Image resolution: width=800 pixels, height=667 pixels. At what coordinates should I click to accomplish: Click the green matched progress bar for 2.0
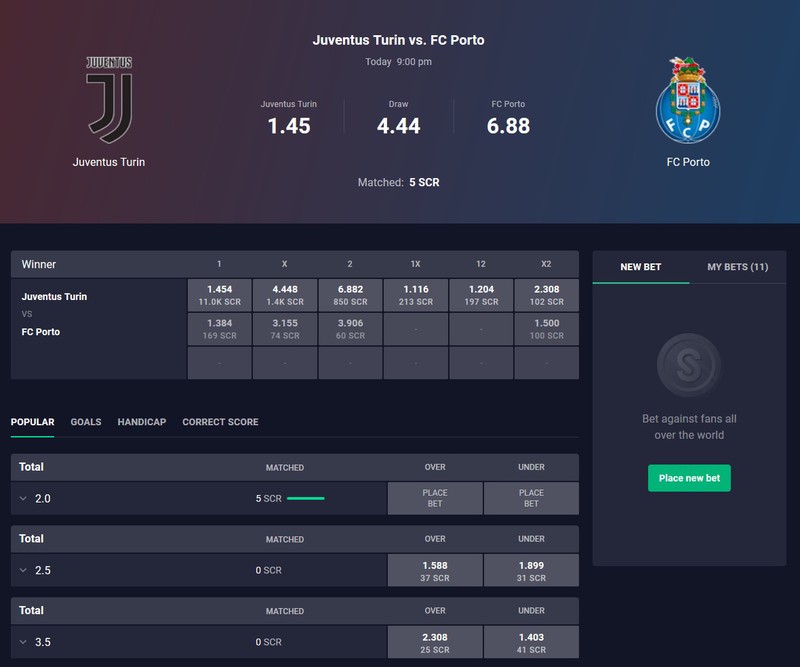tap(306, 499)
